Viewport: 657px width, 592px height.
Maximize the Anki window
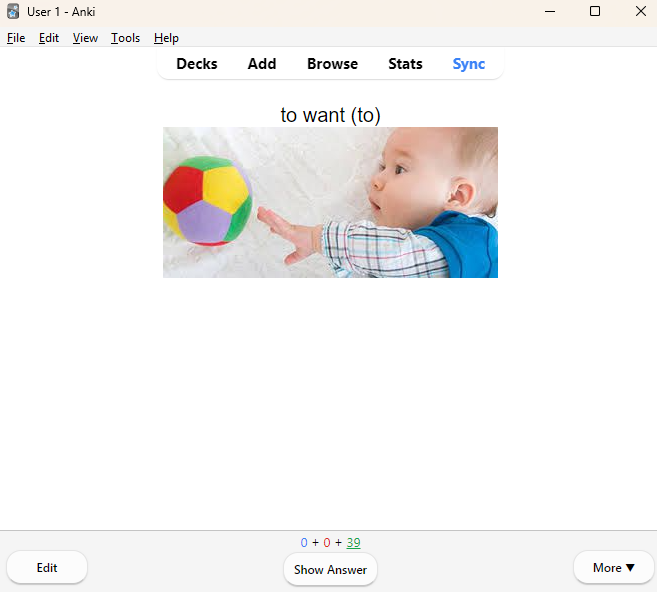(x=595, y=12)
